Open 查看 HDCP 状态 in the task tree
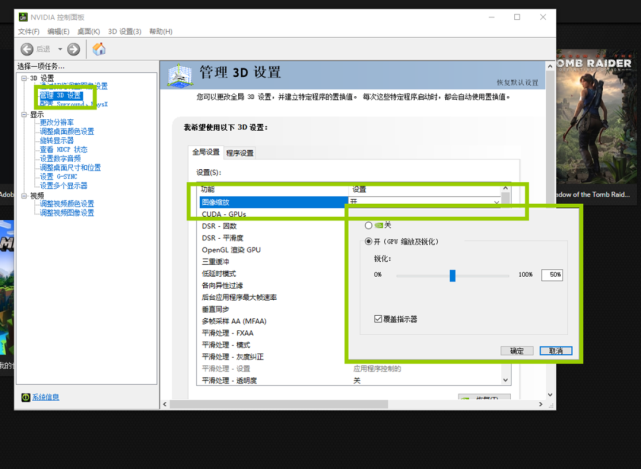 click(63, 149)
